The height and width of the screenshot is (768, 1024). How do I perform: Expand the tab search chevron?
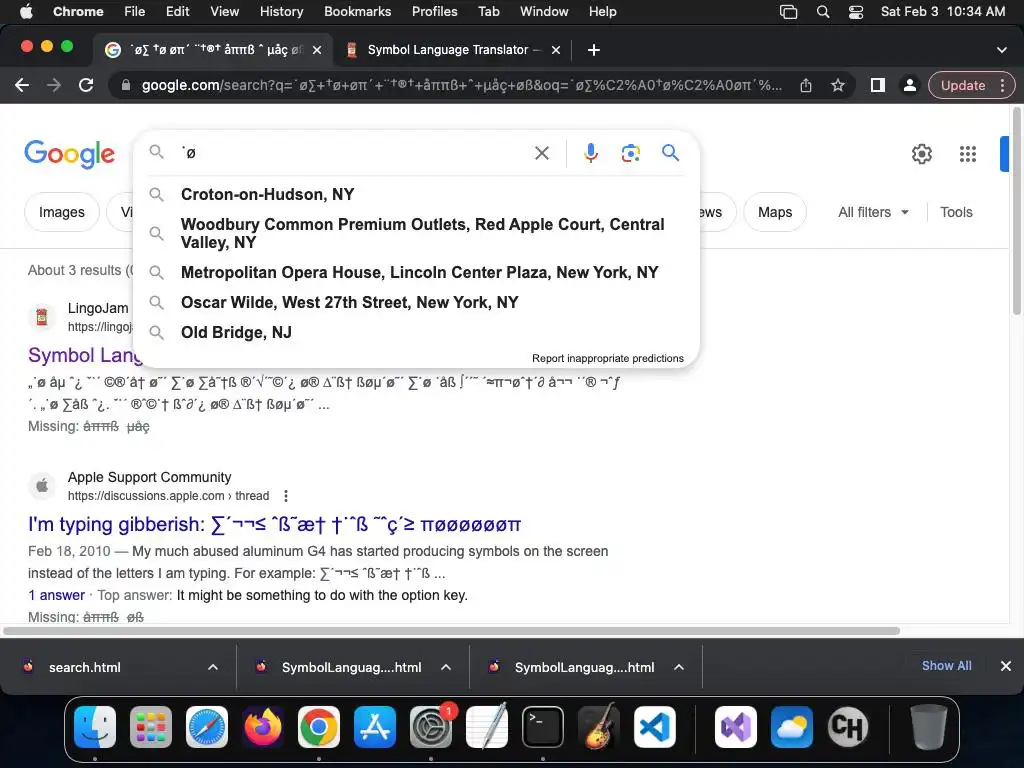[1002, 50]
